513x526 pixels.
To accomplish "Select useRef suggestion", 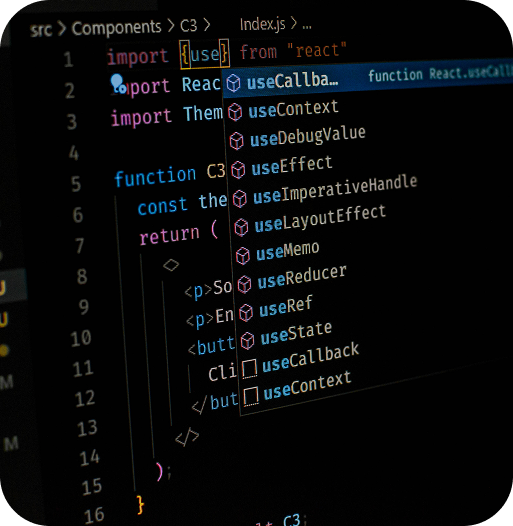I will pos(286,306).
